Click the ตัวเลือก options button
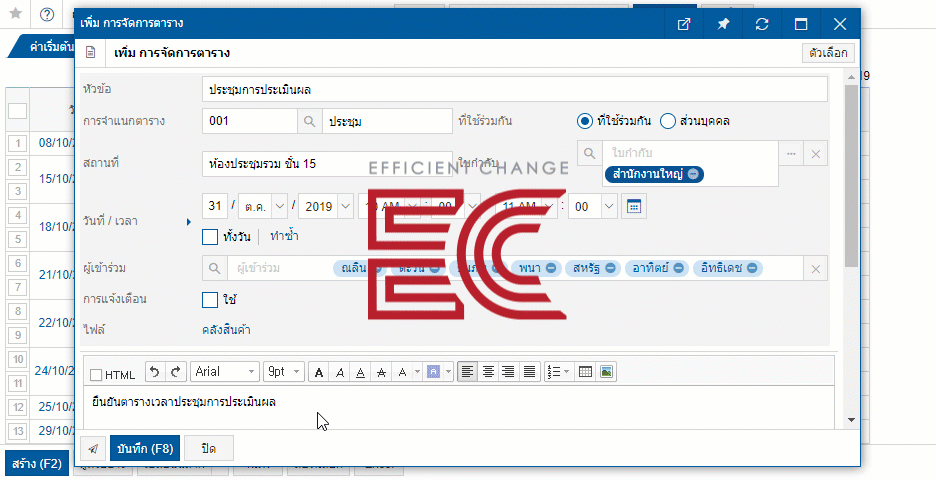The image size is (936, 480). (x=828, y=53)
